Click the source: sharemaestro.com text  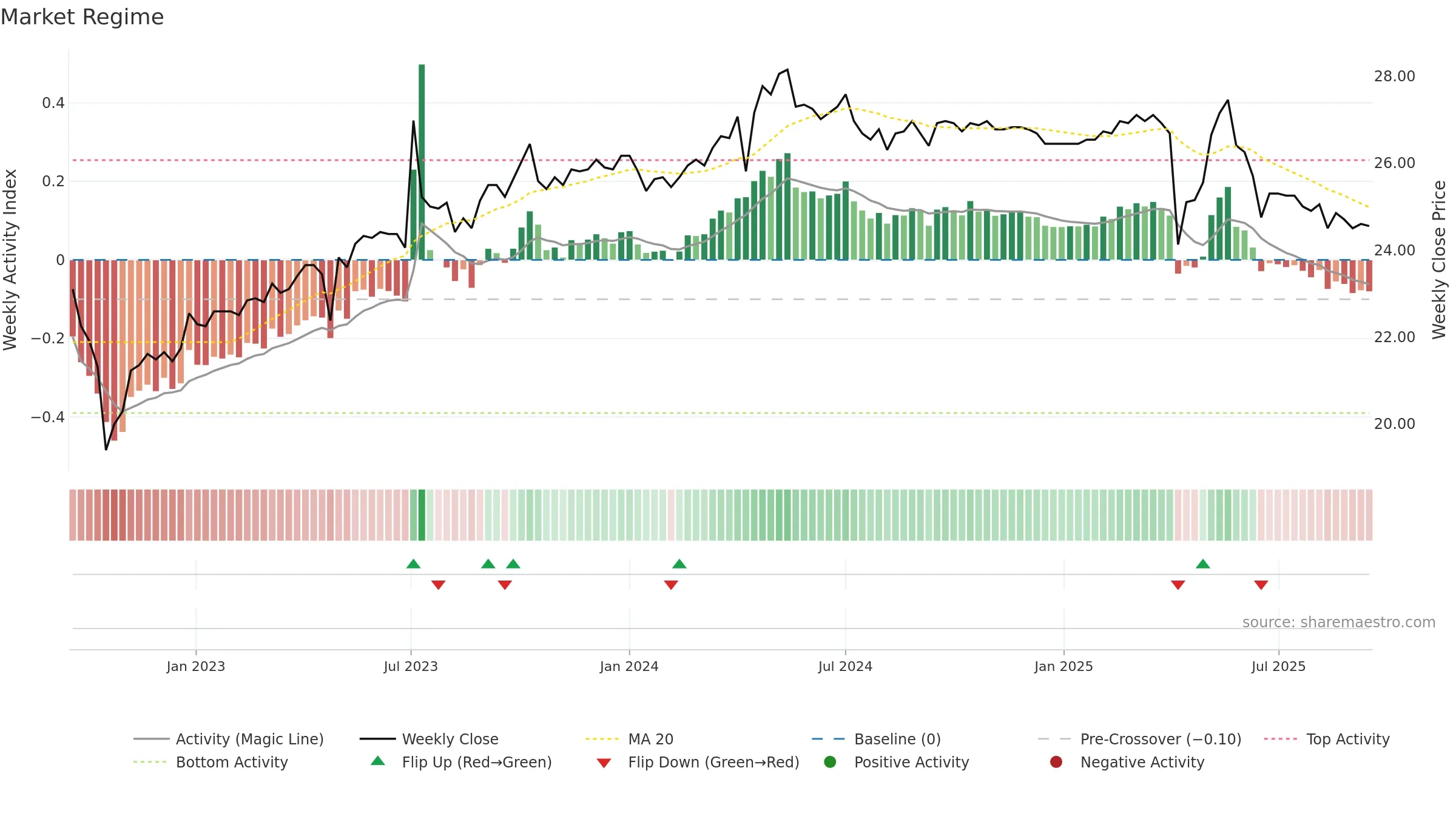tap(1339, 622)
